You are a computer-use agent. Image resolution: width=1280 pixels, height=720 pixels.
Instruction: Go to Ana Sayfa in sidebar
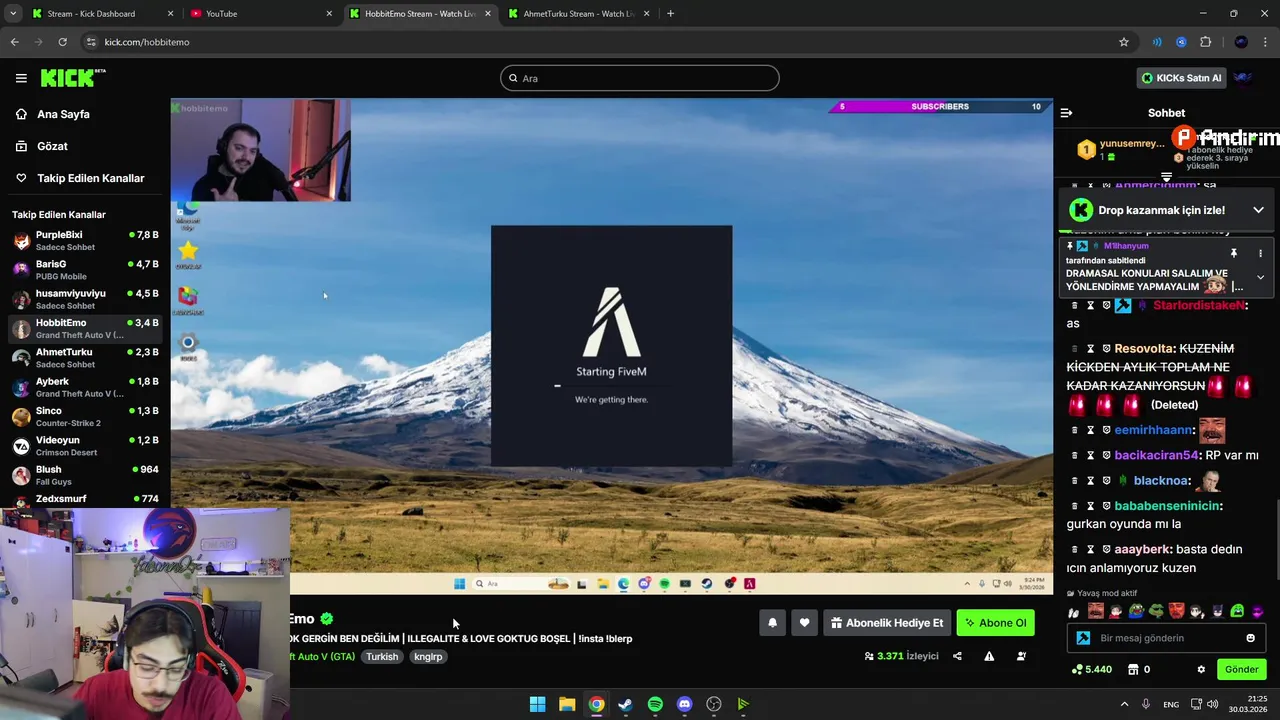tap(63, 114)
